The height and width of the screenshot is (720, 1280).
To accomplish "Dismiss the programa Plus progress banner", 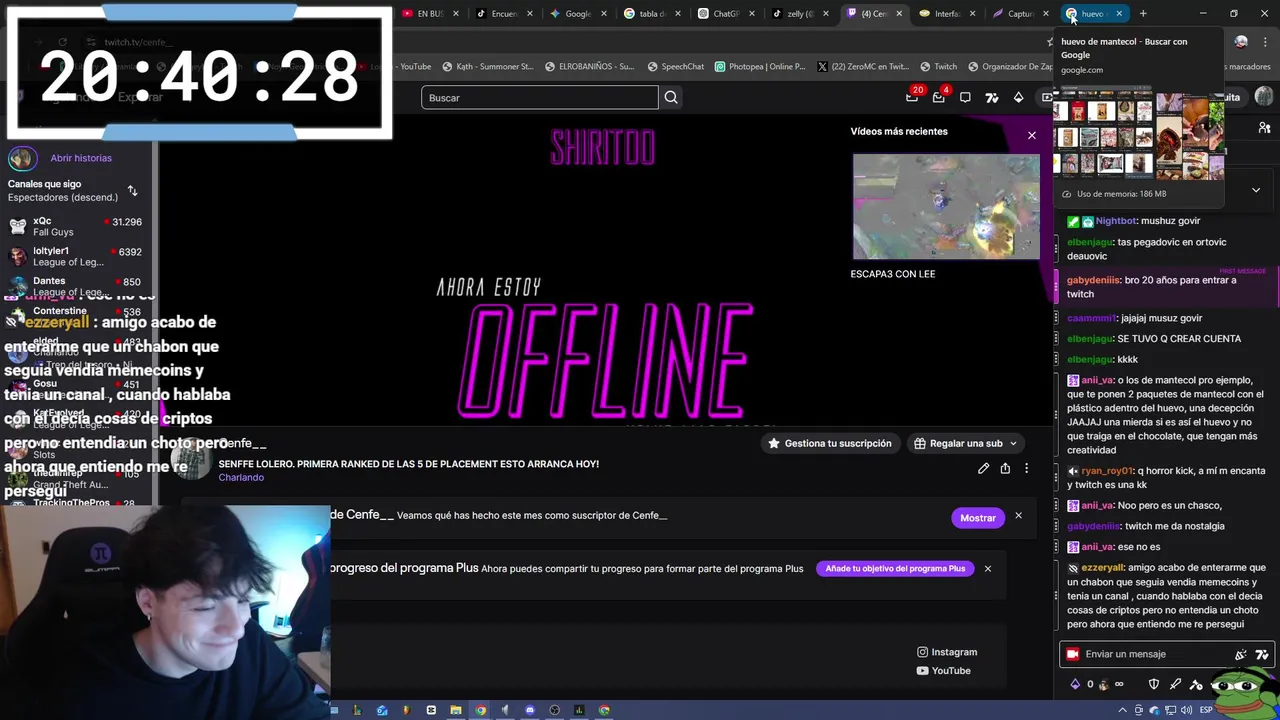I will [987, 568].
